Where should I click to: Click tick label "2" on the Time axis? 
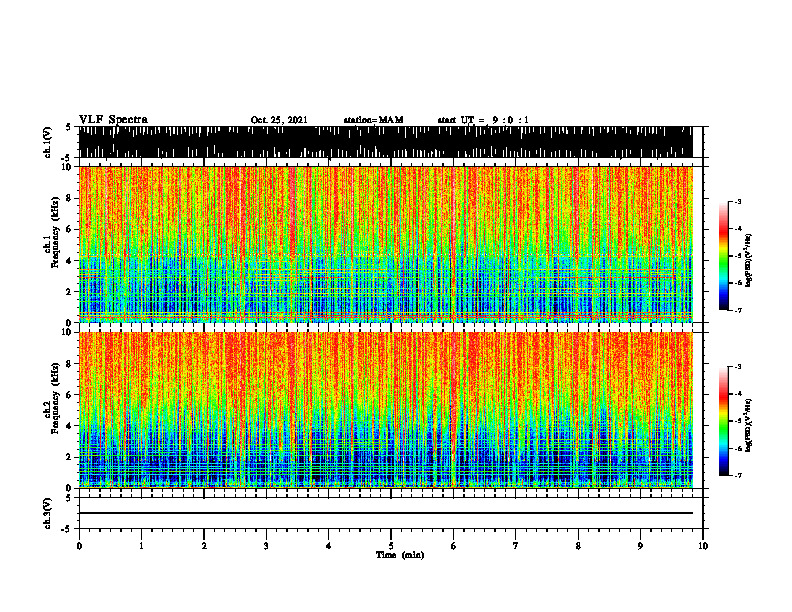pos(204,546)
